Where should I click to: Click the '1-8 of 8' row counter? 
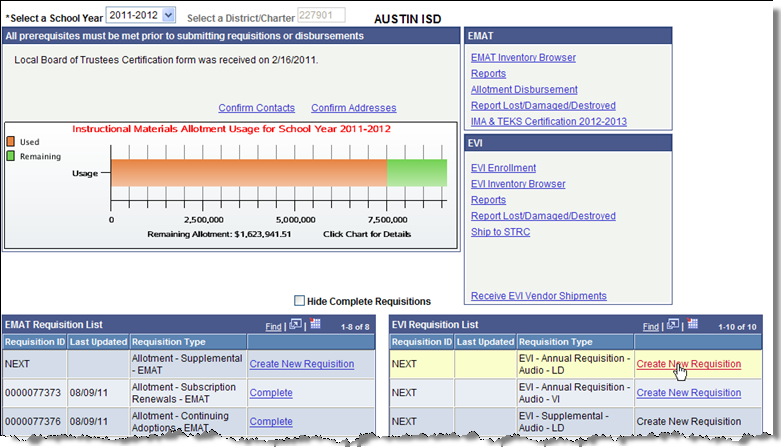click(x=355, y=327)
